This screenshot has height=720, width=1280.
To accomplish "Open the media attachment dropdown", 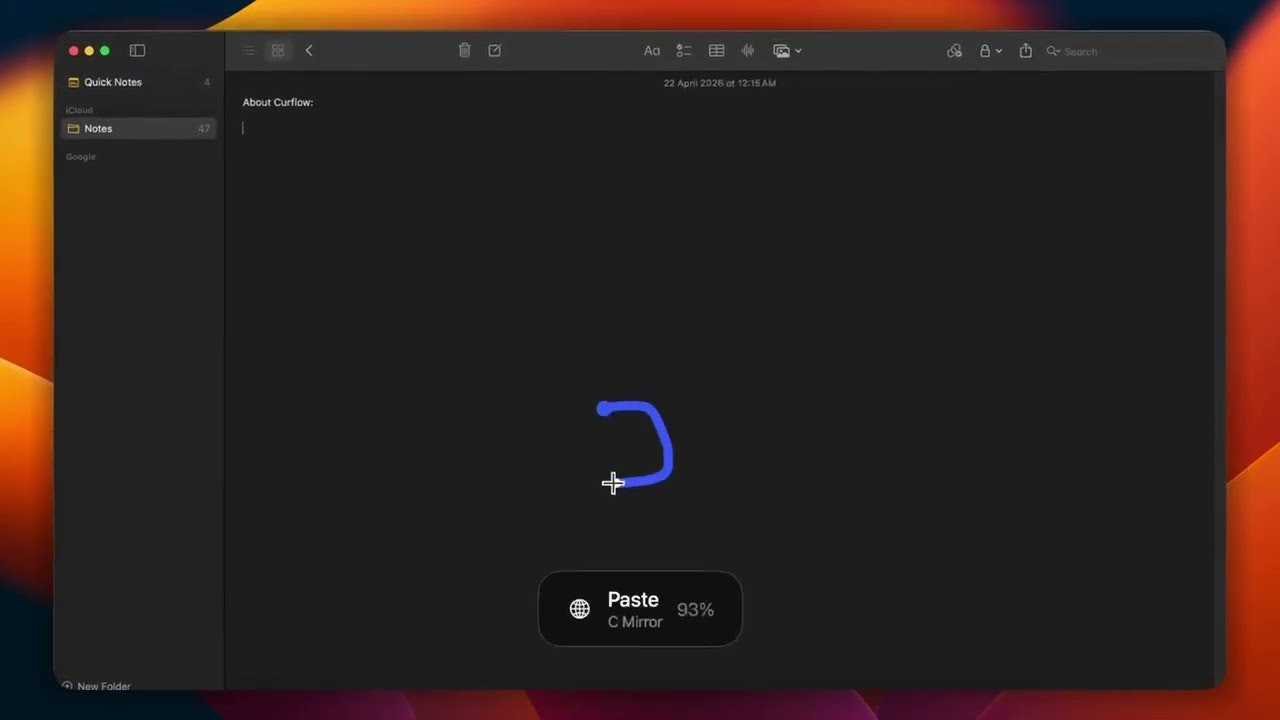I will pos(787,51).
